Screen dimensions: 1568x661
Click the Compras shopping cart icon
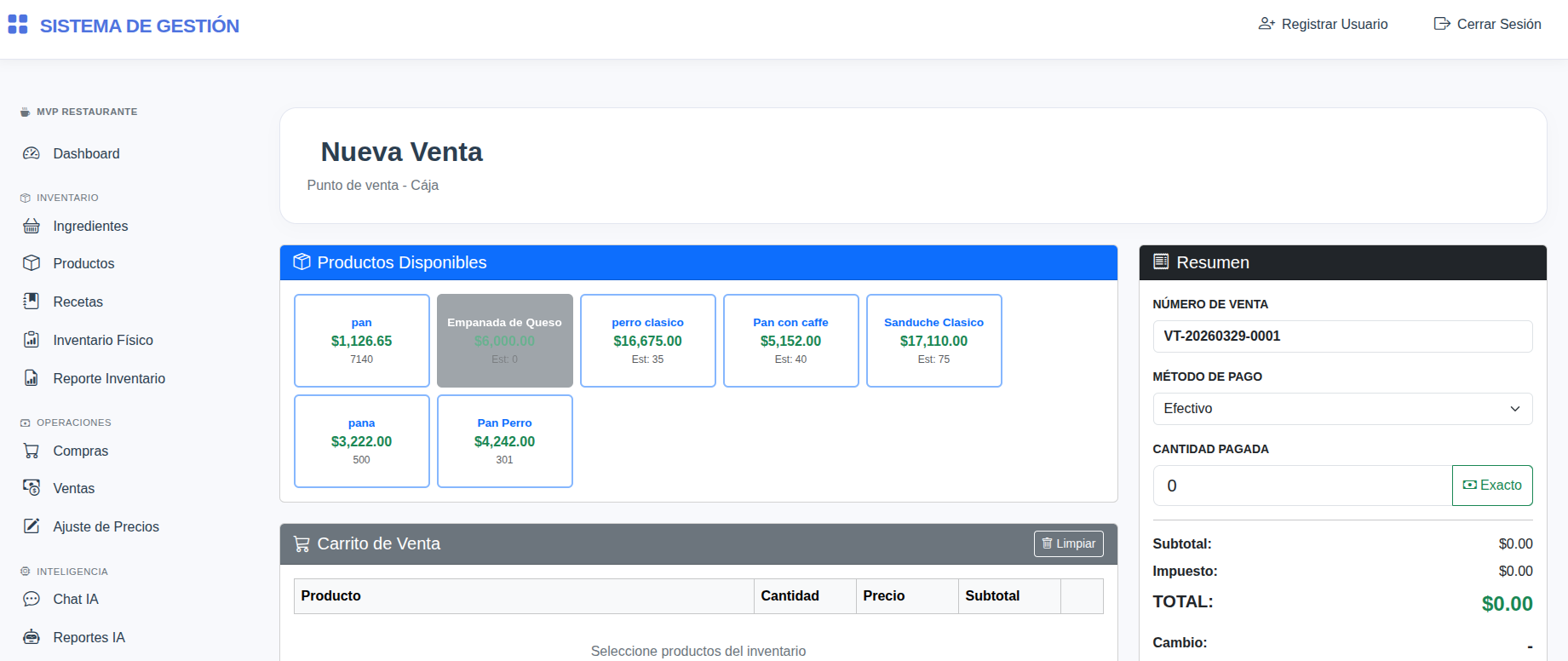pos(32,451)
